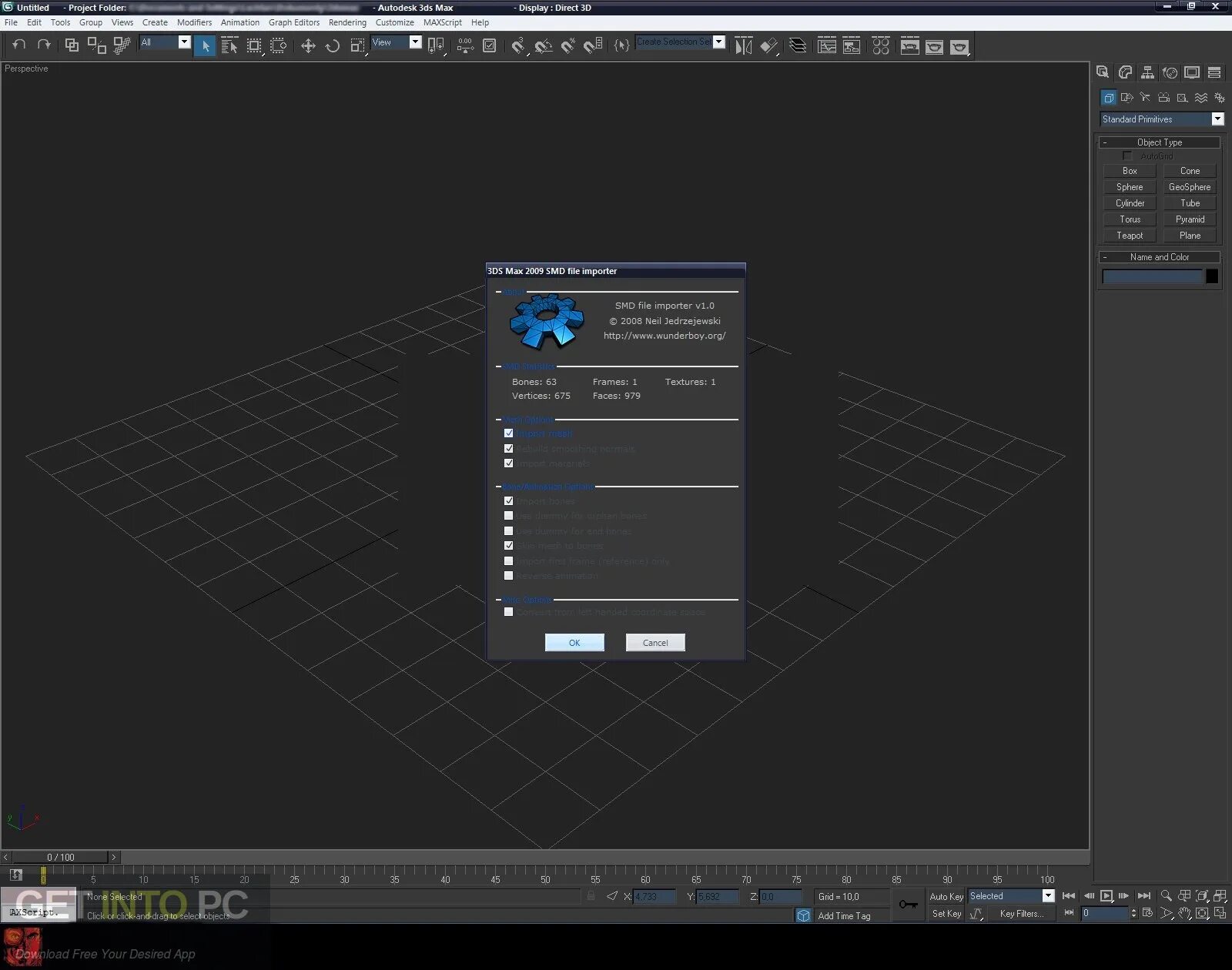The width and height of the screenshot is (1232, 970).
Task: Enable Use dummy for orphan bones
Action: pyautogui.click(x=508, y=516)
